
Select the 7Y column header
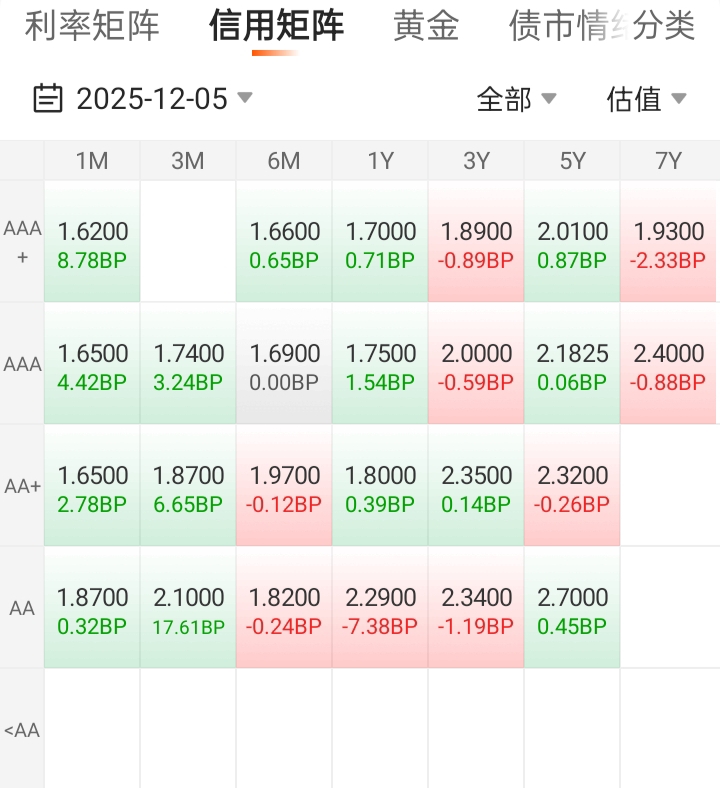(668, 161)
